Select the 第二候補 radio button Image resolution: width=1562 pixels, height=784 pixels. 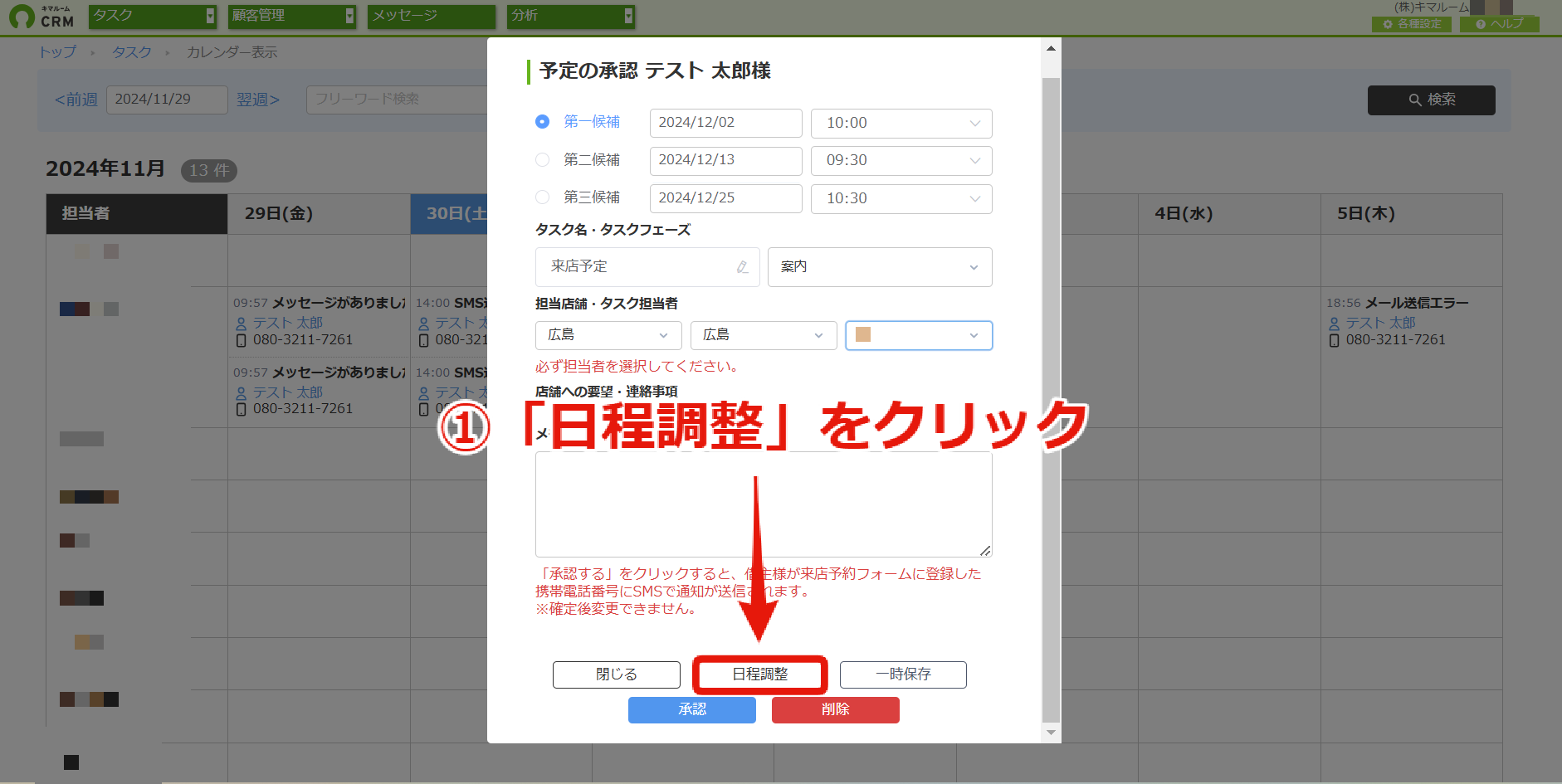542,159
